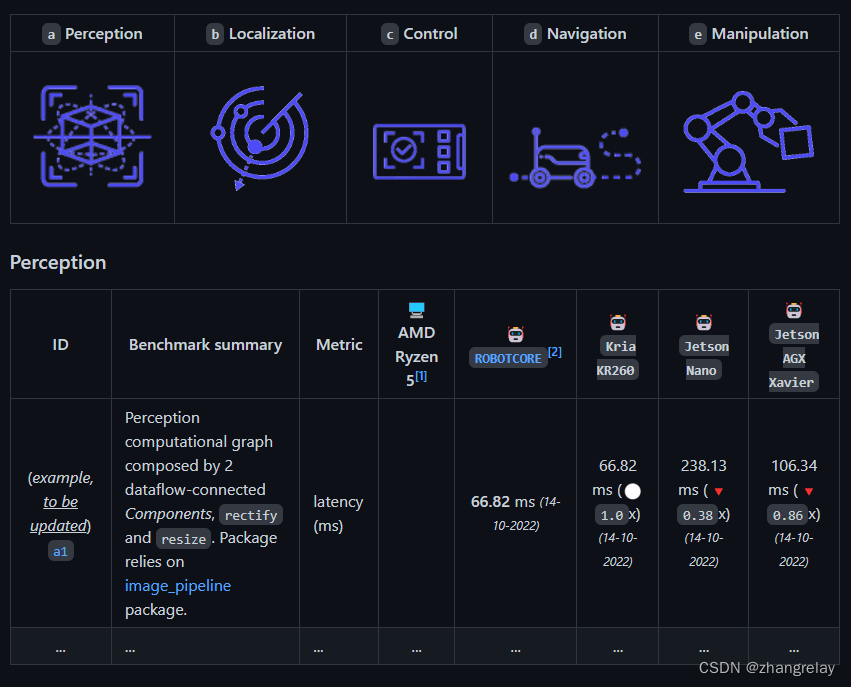Click the computer icon above AMD Ryzen 5

pyautogui.click(x=416, y=310)
